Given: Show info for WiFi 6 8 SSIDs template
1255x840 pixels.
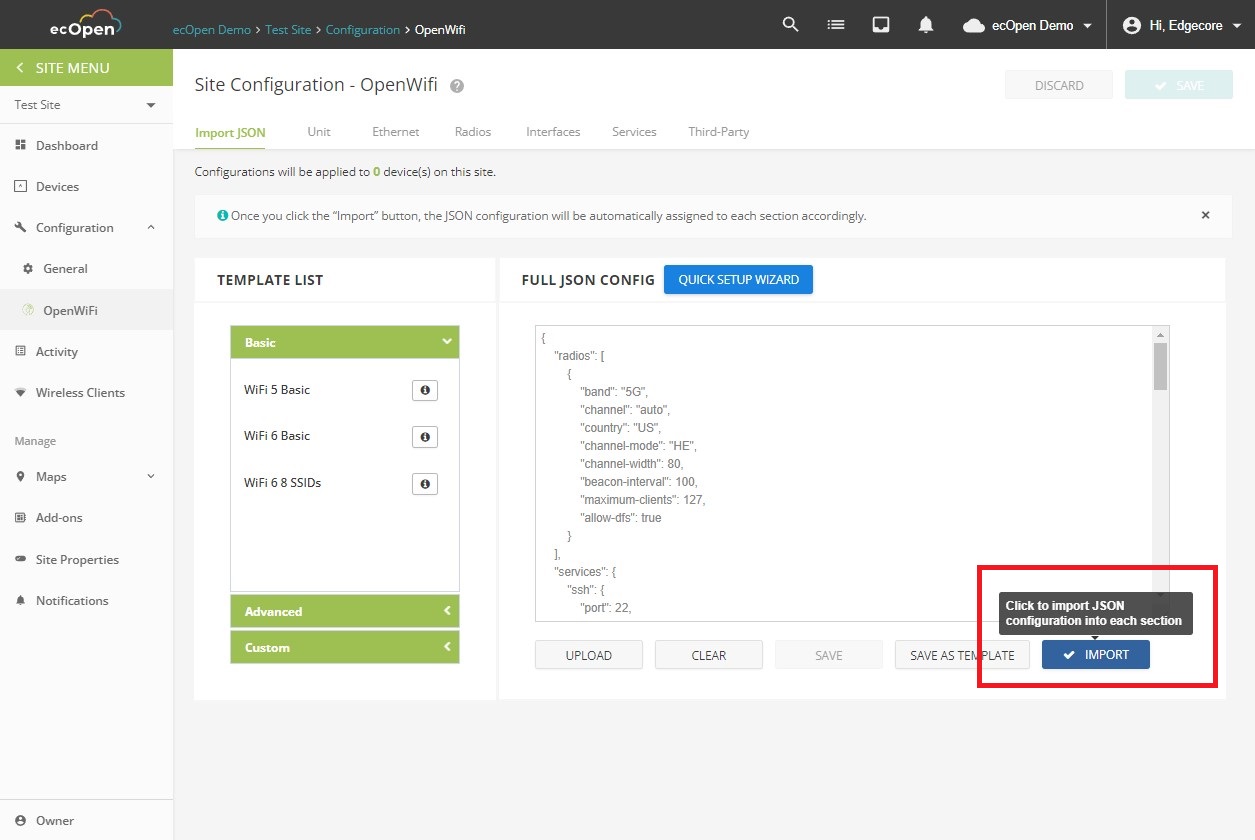Looking at the screenshot, I should point(425,484).
